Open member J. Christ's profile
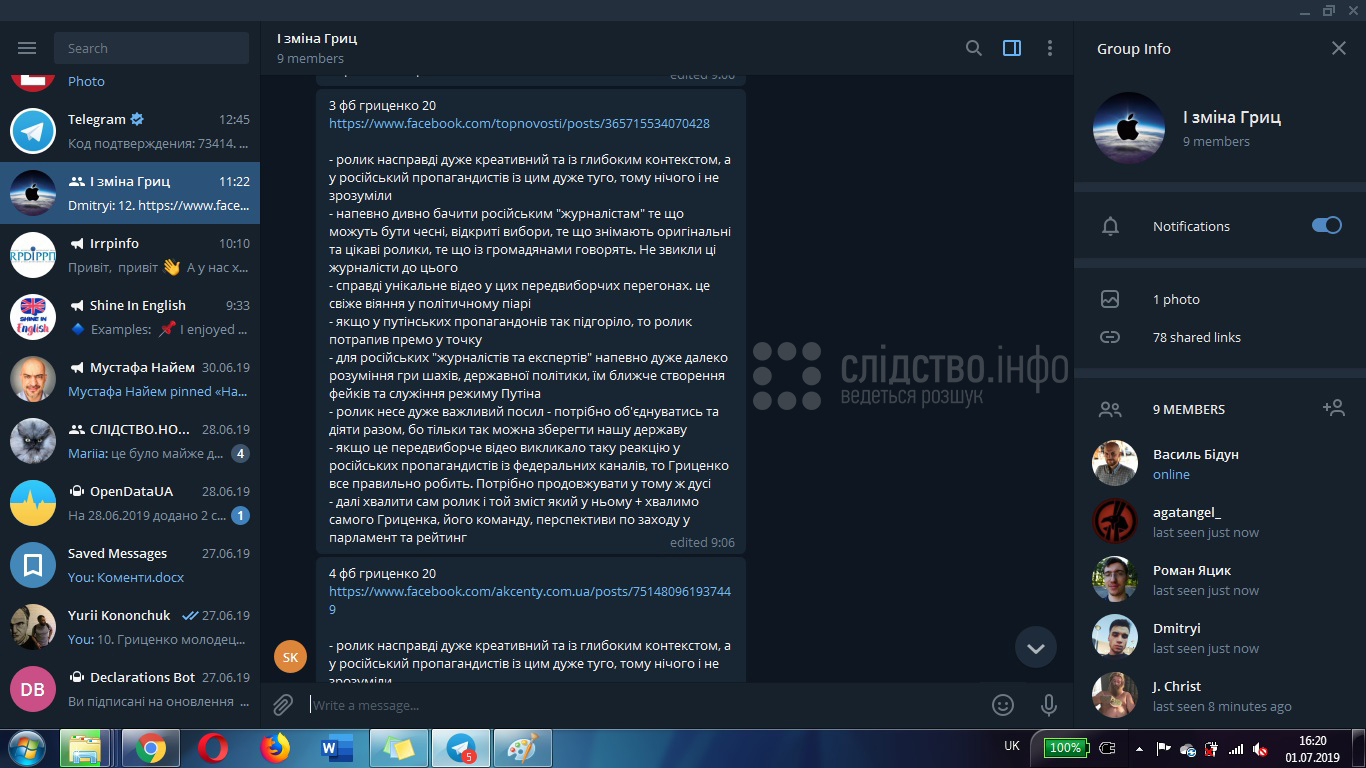1366x768 pixels. tap(1220, 695)
